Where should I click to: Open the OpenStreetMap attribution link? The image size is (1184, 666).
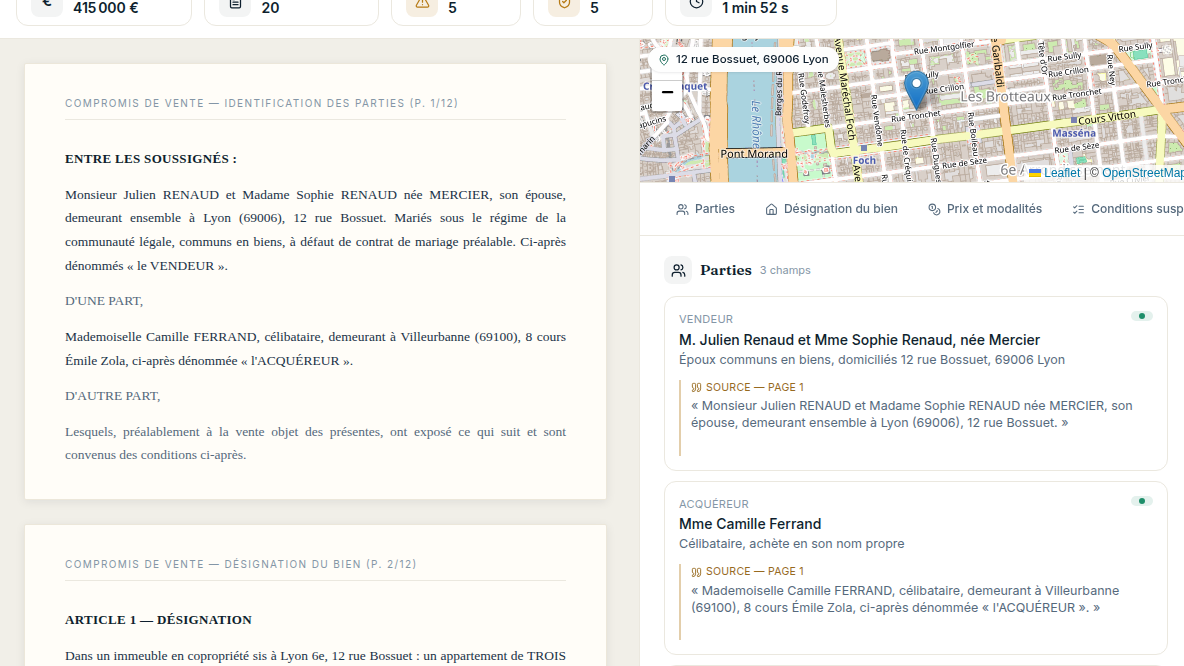[1142, 173]
